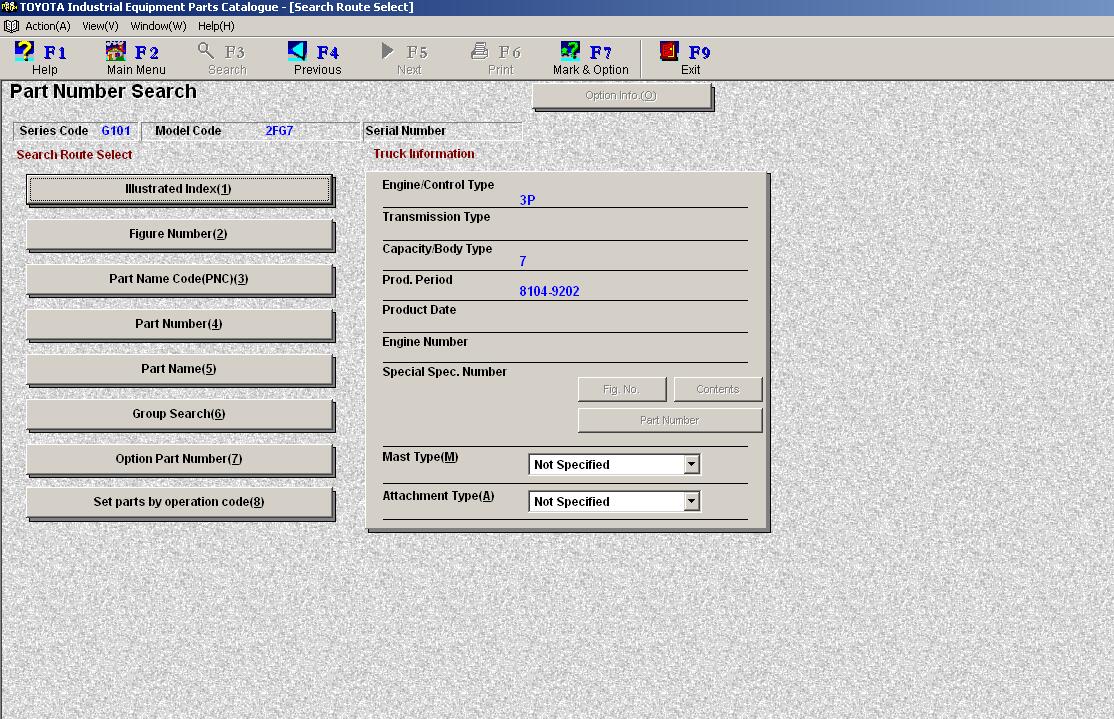Go to F2 Main Menu
The width and height of the screenshot is (1114, 719).
point(136,58)
